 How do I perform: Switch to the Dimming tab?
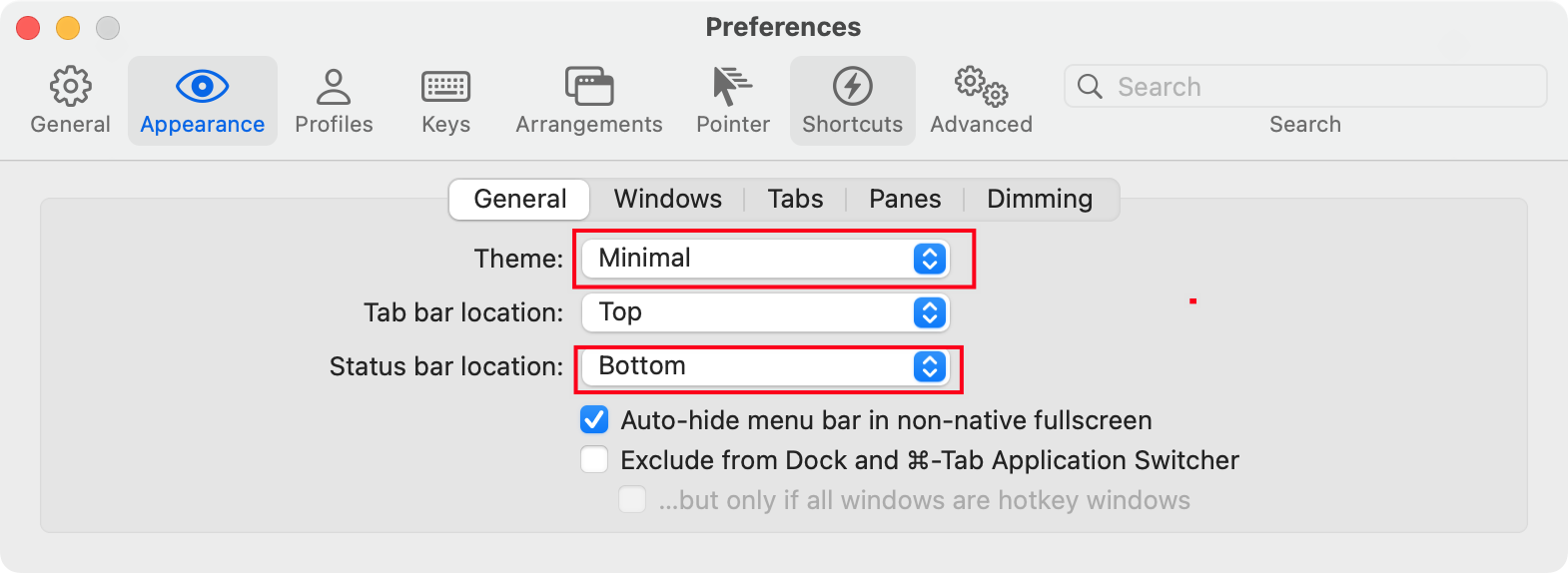pyautogui.click(x=1039, y=199)
